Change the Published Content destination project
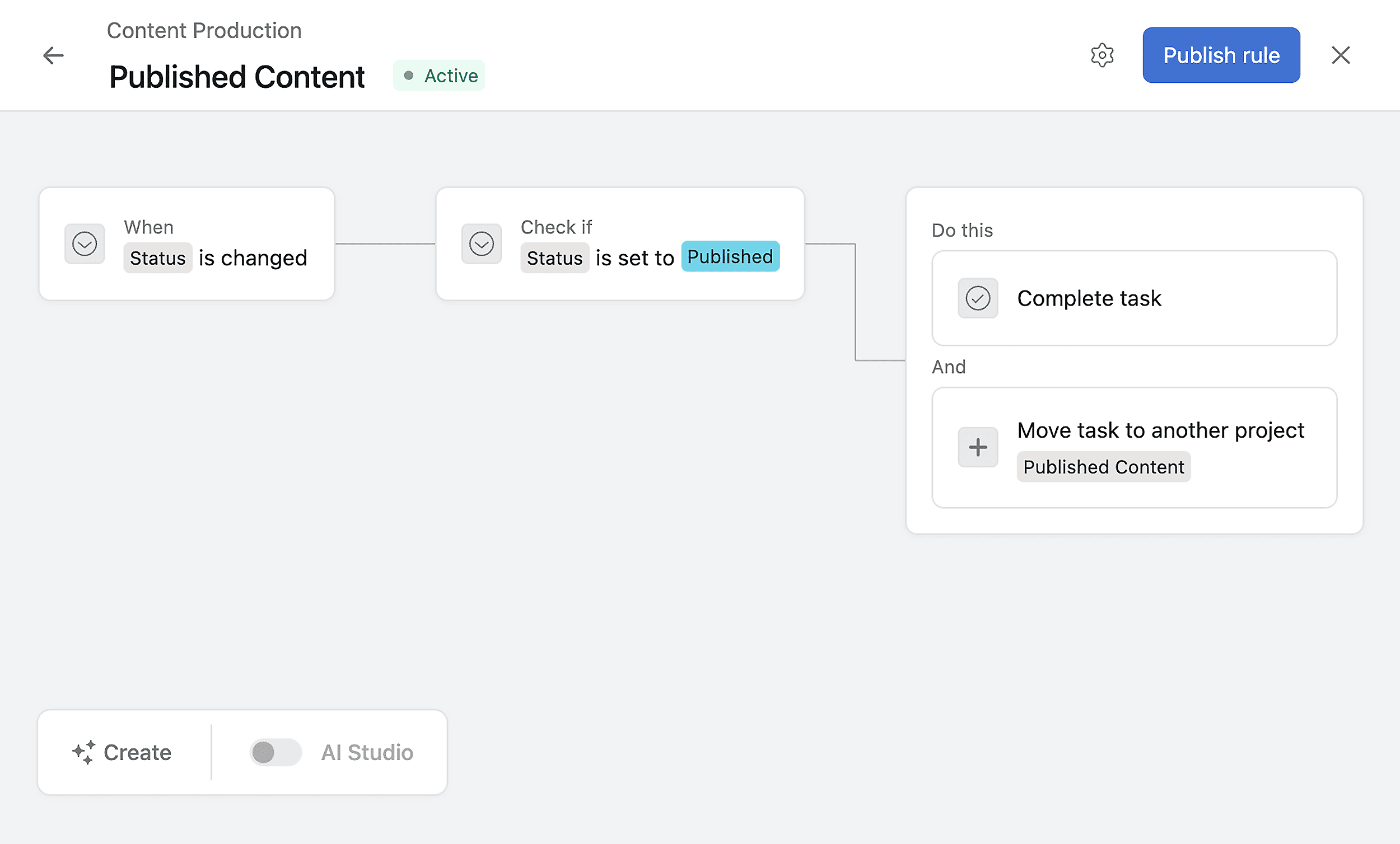 [x=1103, y=466]
